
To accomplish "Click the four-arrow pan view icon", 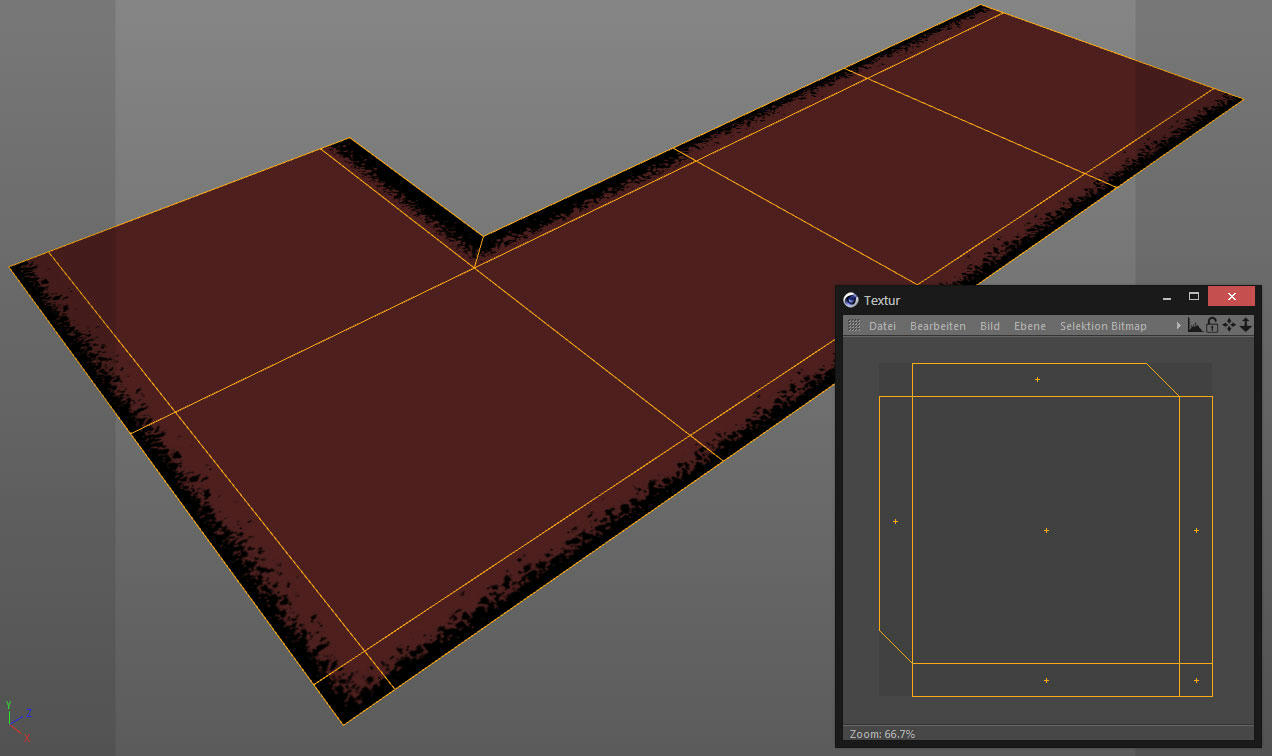I will (x=1229, y=325).
